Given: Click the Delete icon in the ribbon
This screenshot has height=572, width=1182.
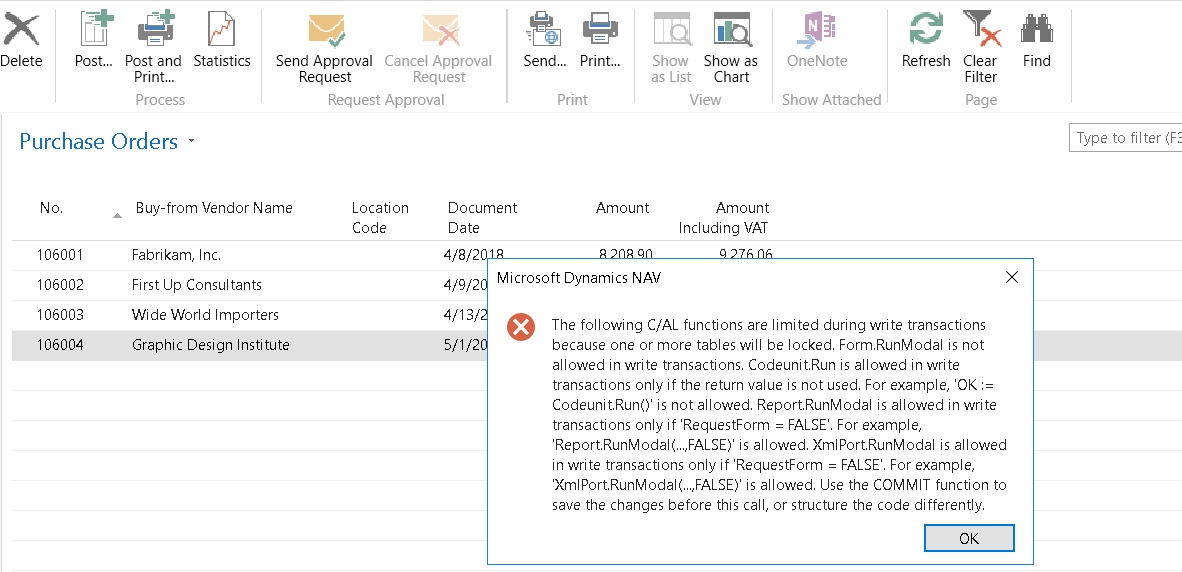Looking at the screenshot, I should click(x=20, y=31).
